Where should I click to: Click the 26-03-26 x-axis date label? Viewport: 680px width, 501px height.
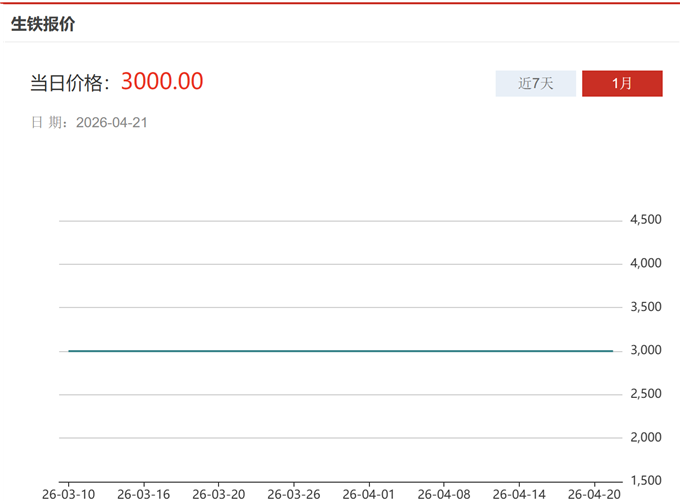[x=294, y=493]
